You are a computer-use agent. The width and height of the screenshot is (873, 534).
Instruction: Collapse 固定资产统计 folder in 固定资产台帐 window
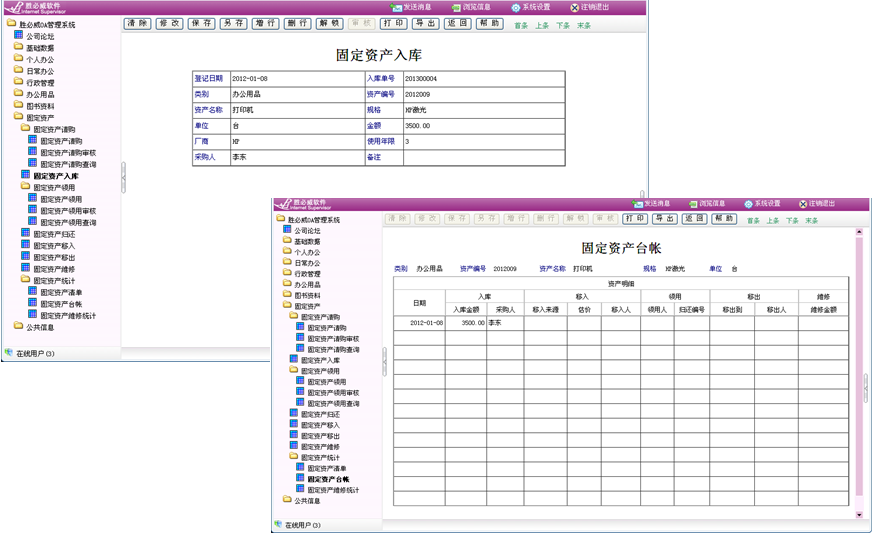click(294, 456)
